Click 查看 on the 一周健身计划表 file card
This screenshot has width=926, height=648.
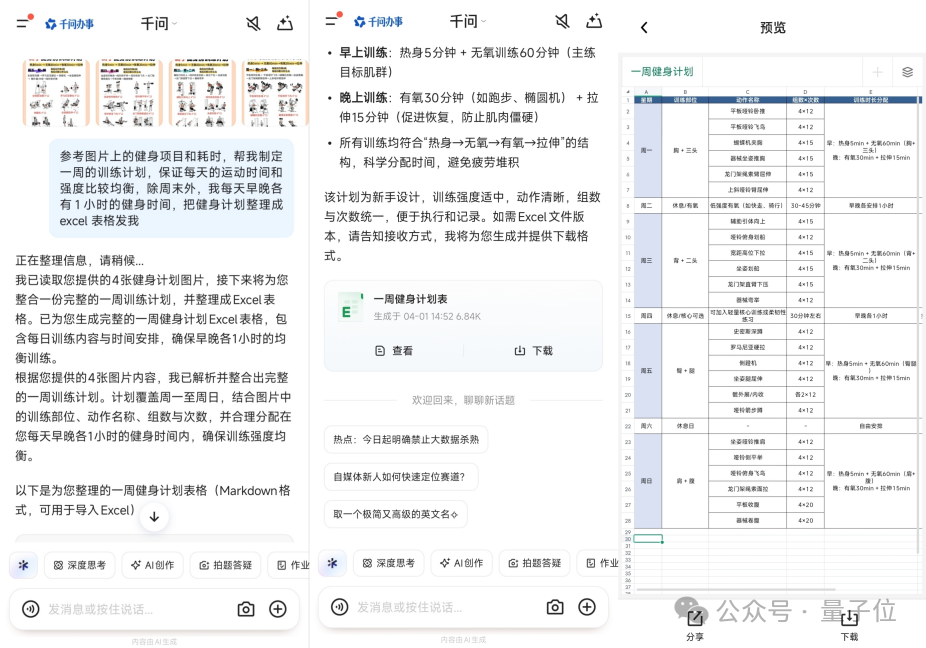393,351
